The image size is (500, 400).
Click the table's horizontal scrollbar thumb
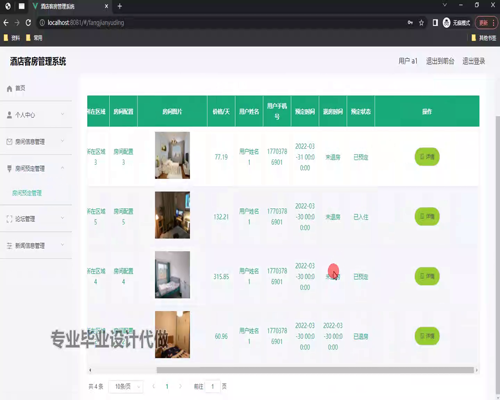click(315, 370)
